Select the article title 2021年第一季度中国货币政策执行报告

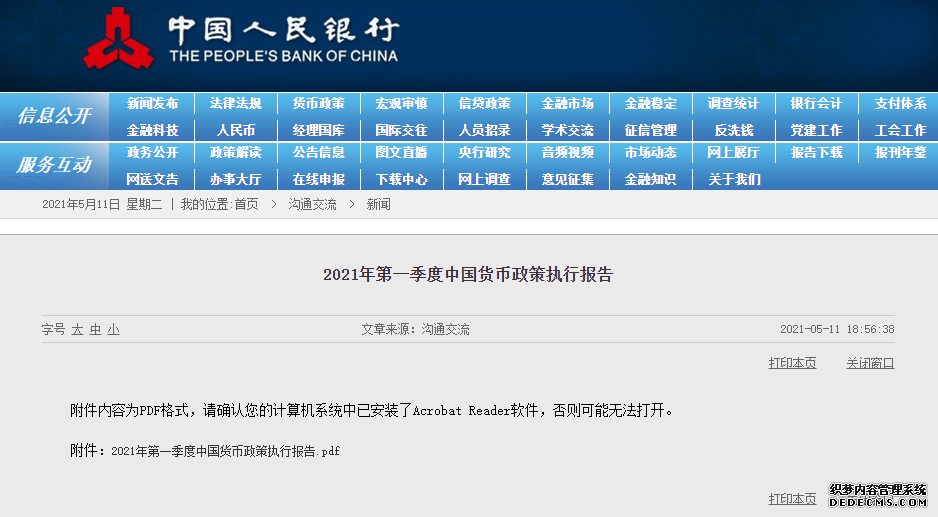click(468, 275)
